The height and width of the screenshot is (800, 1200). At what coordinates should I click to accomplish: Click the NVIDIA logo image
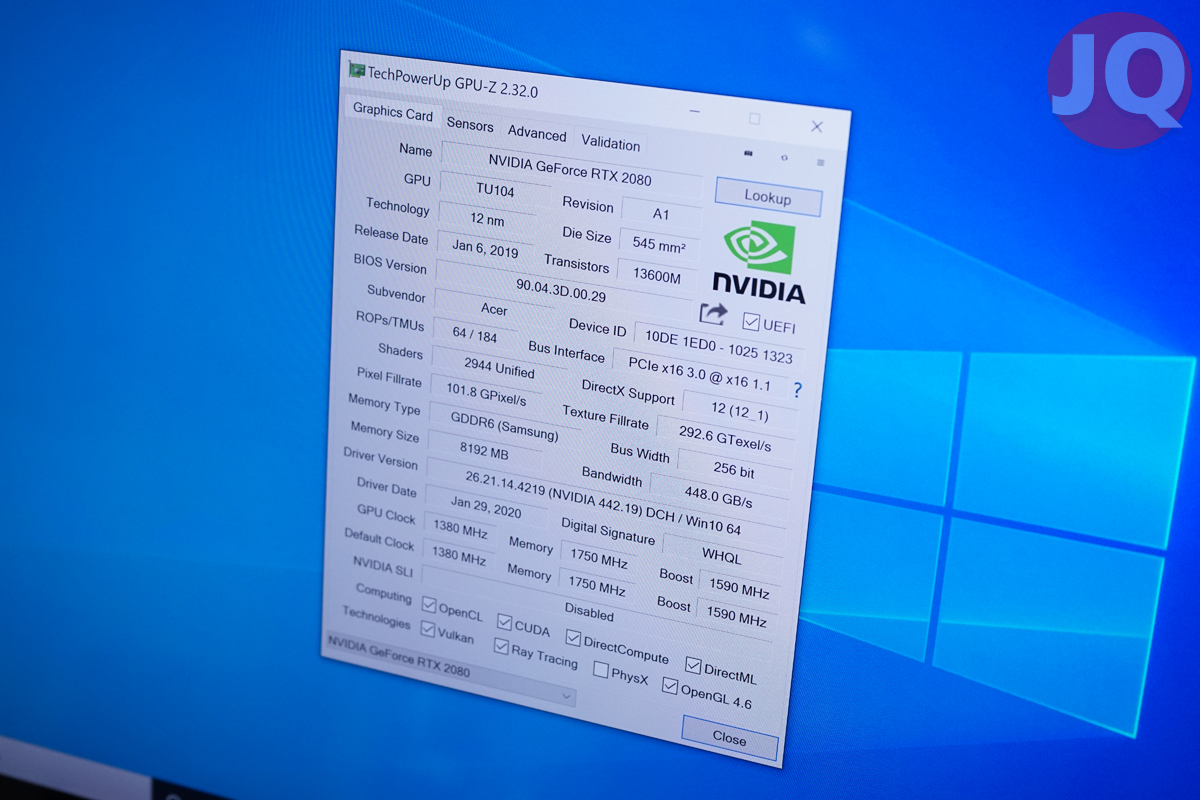tap(760, 261)
